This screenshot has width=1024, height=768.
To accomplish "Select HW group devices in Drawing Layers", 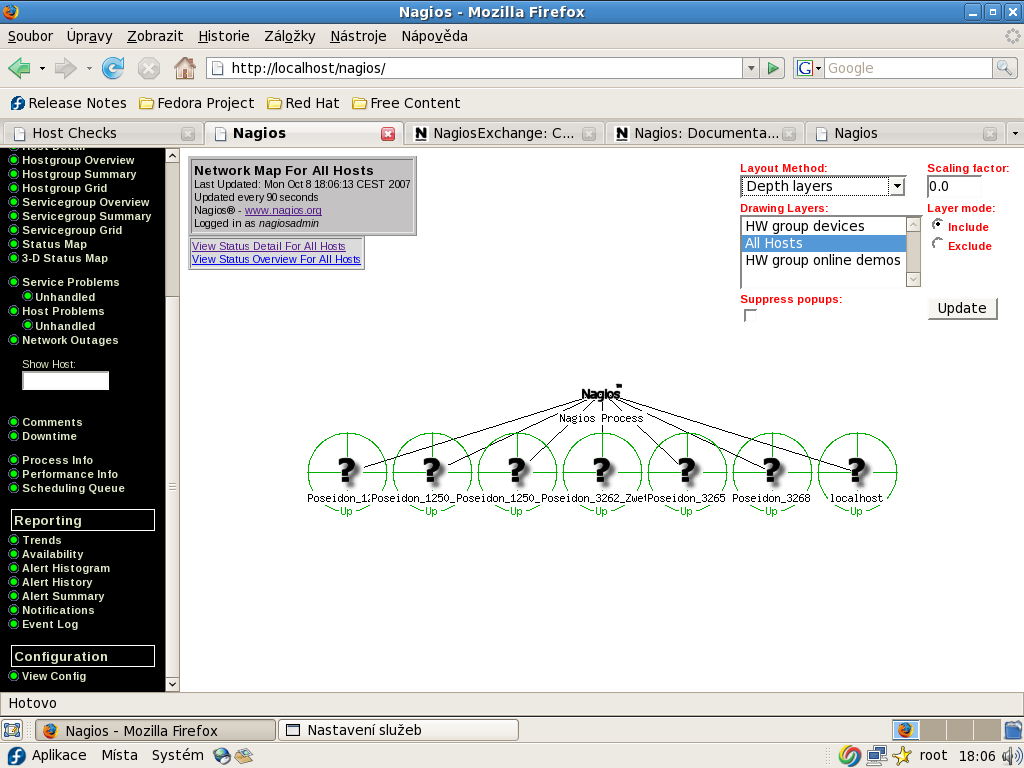I will tap(824, 226).
